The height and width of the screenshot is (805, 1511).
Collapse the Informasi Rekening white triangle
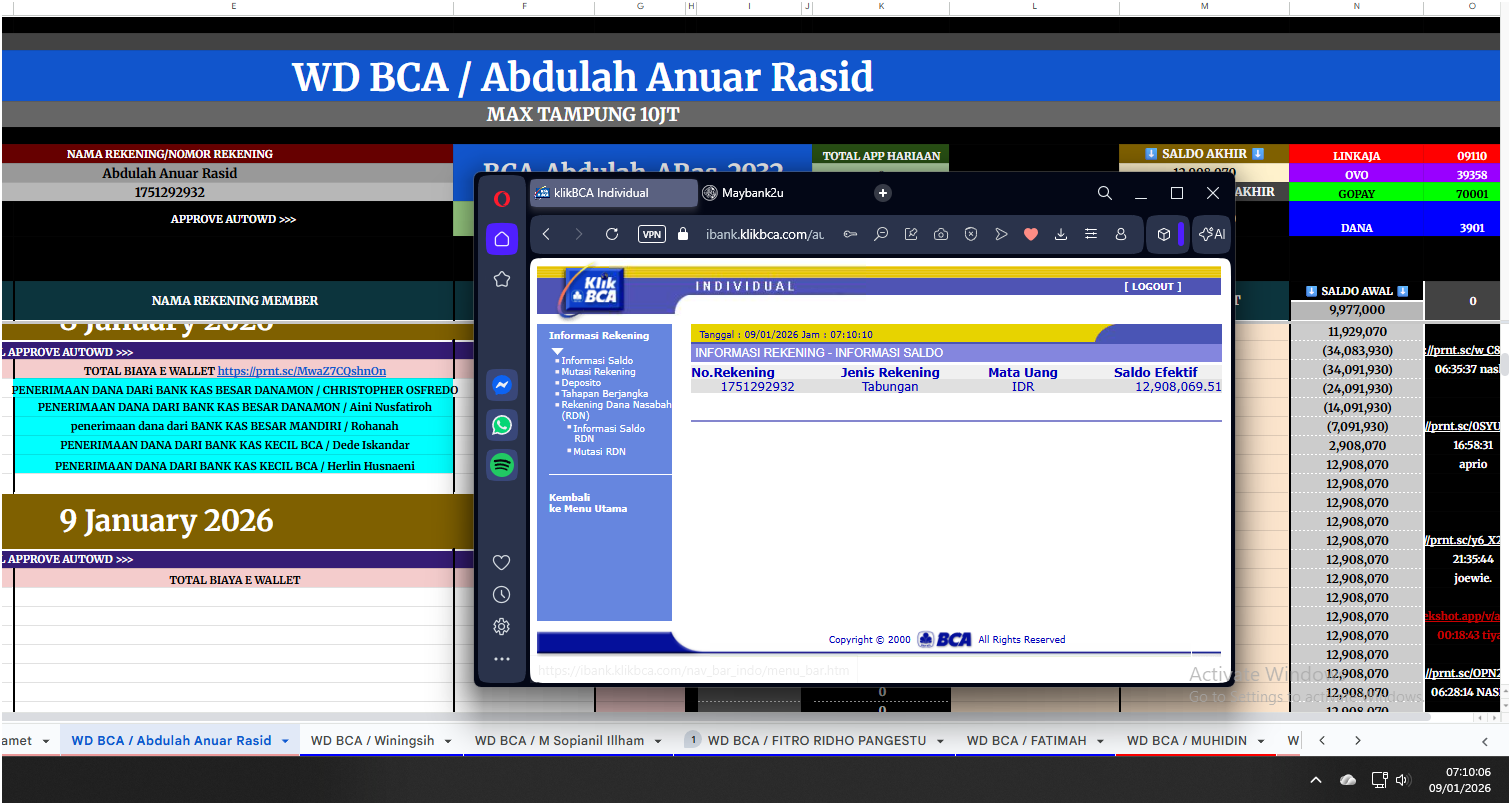pos(557,351)
